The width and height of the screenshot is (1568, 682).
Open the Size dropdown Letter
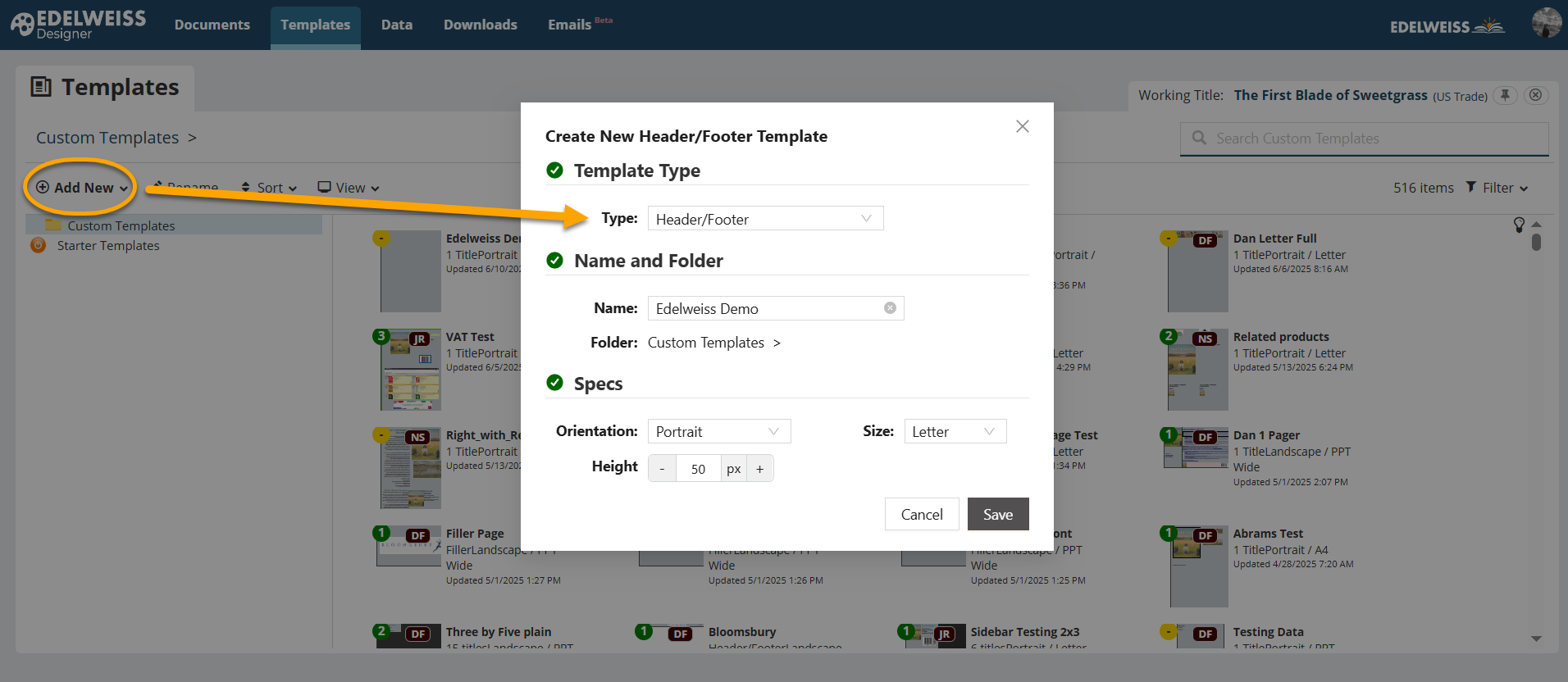[x=955, y=431]
